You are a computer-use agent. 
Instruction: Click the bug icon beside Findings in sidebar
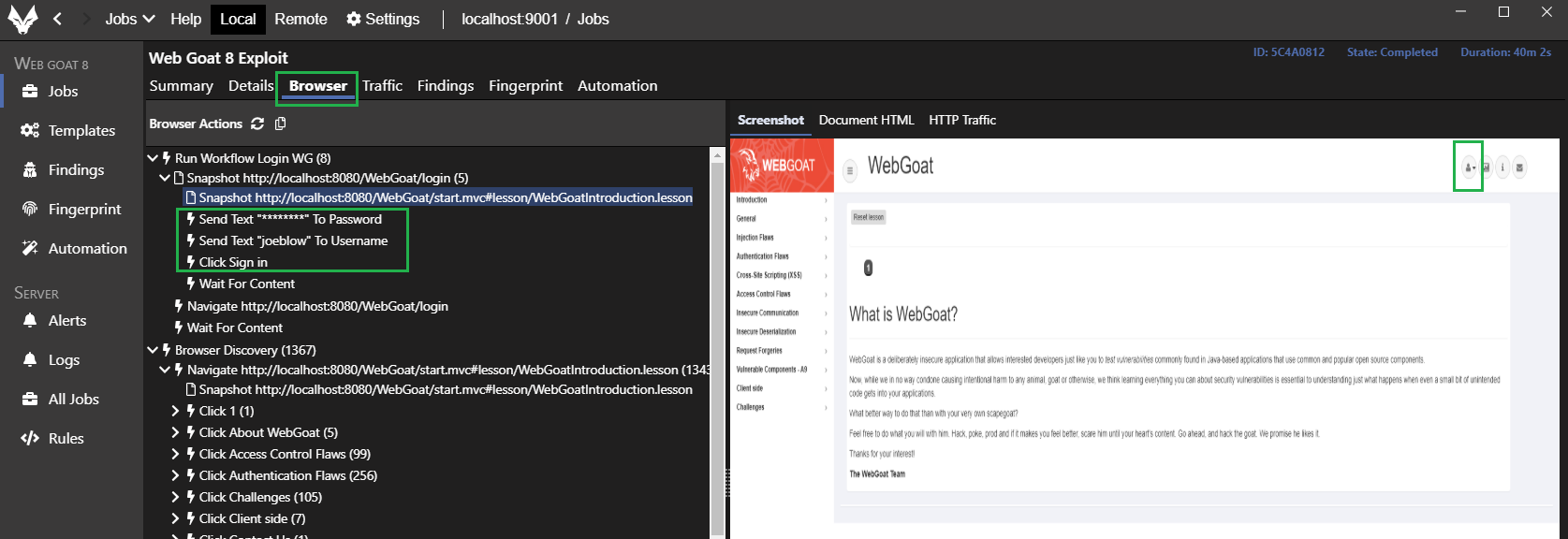[x=30, y=169]
